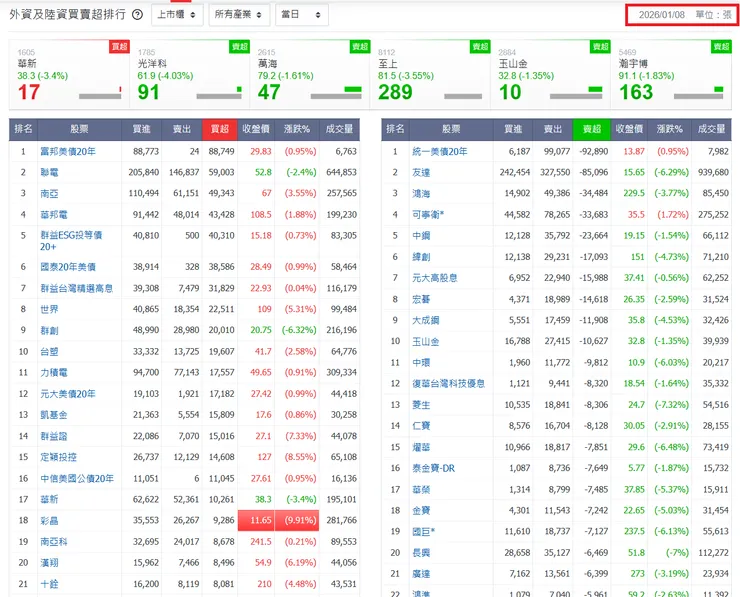Sort net-sell table by 收盤價 header
The image size is (740, 597).
point(629,129)
